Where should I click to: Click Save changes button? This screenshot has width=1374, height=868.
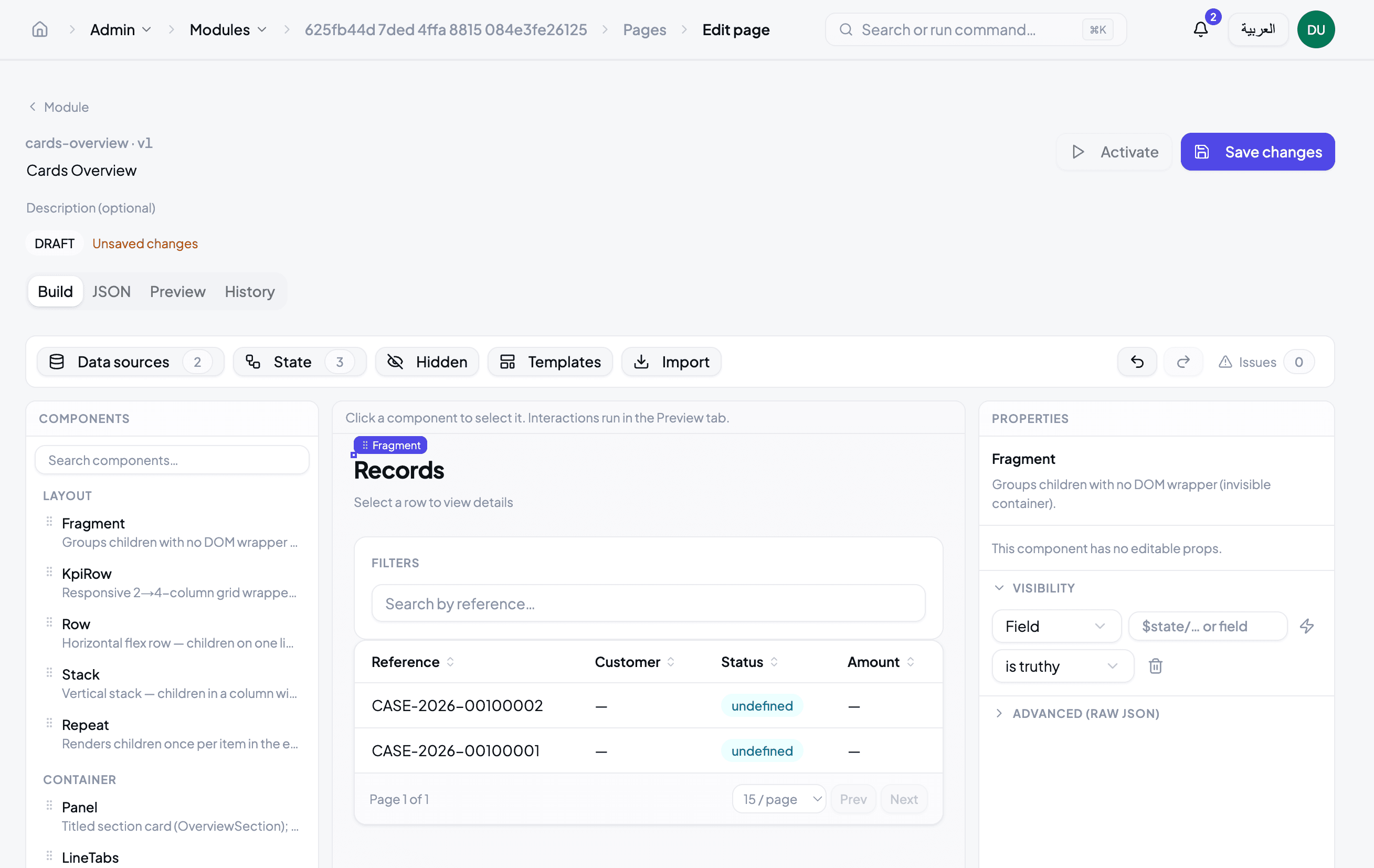[1257, 151]
